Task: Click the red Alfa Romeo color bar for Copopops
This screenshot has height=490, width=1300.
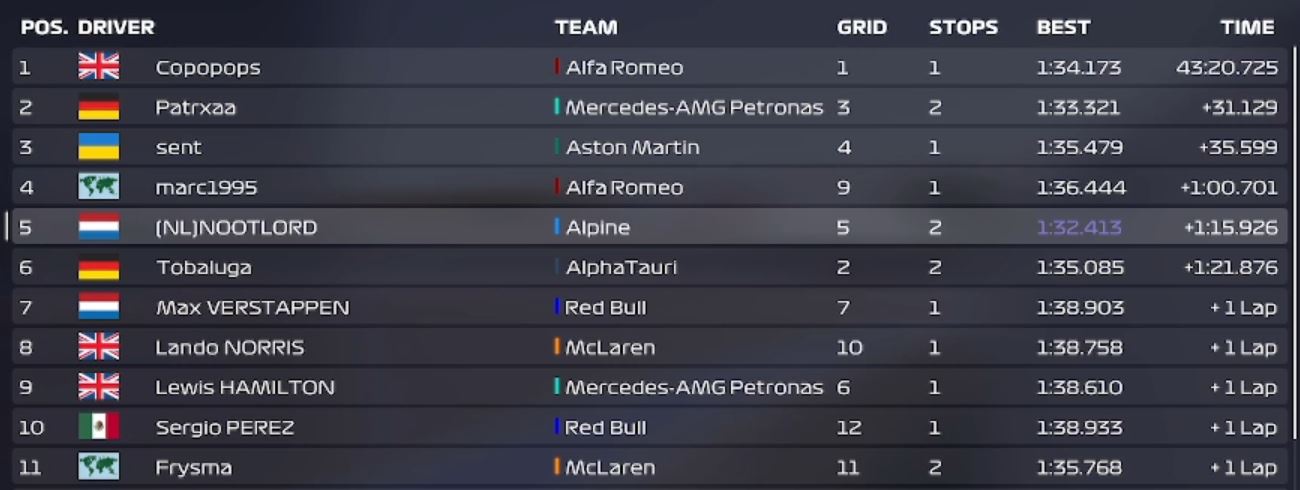Action: (557, 67)
